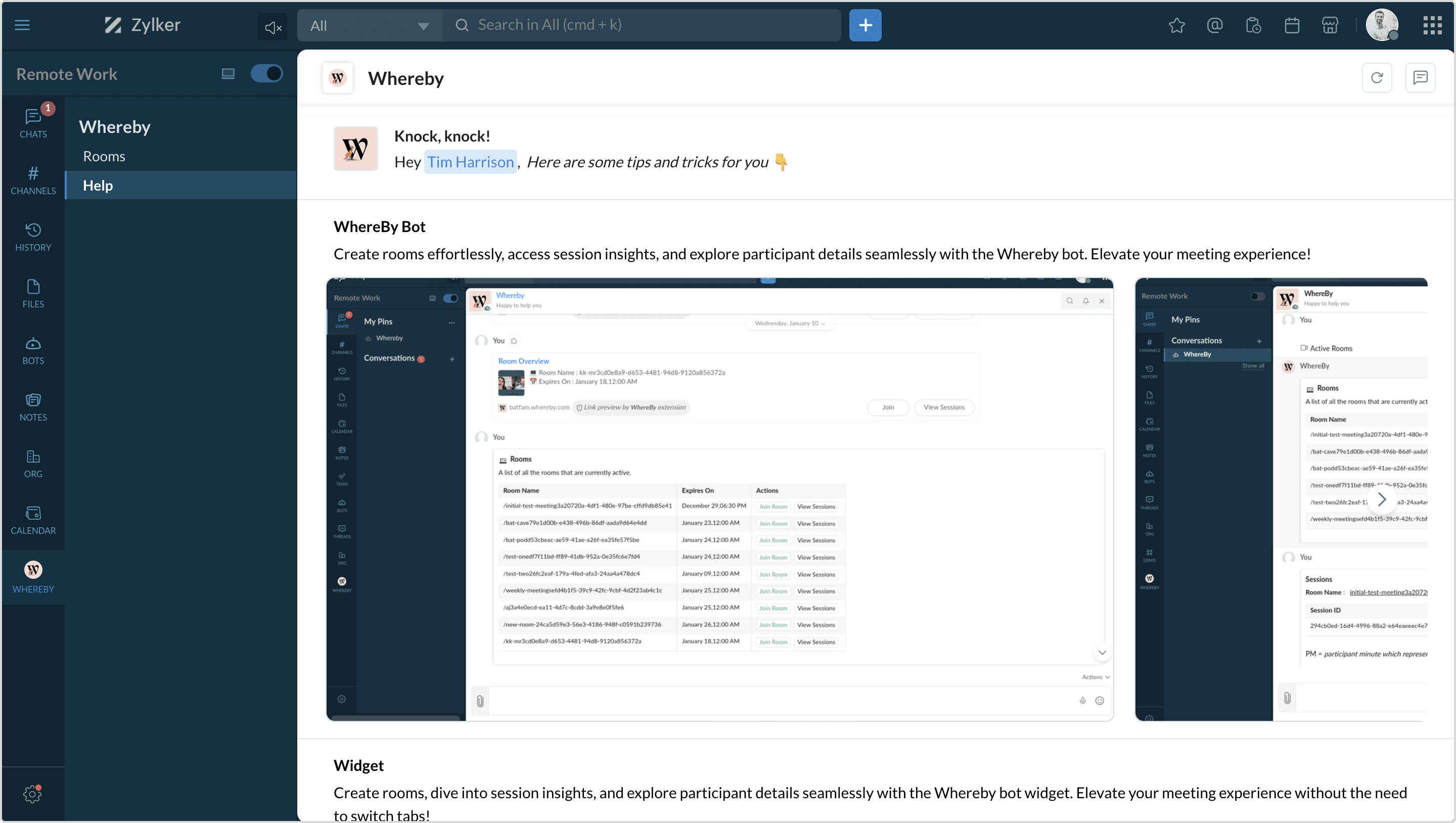The height and width of the screenshot is (823, 1456).
Task: Open mentions @ icon
Action: 1215,25
